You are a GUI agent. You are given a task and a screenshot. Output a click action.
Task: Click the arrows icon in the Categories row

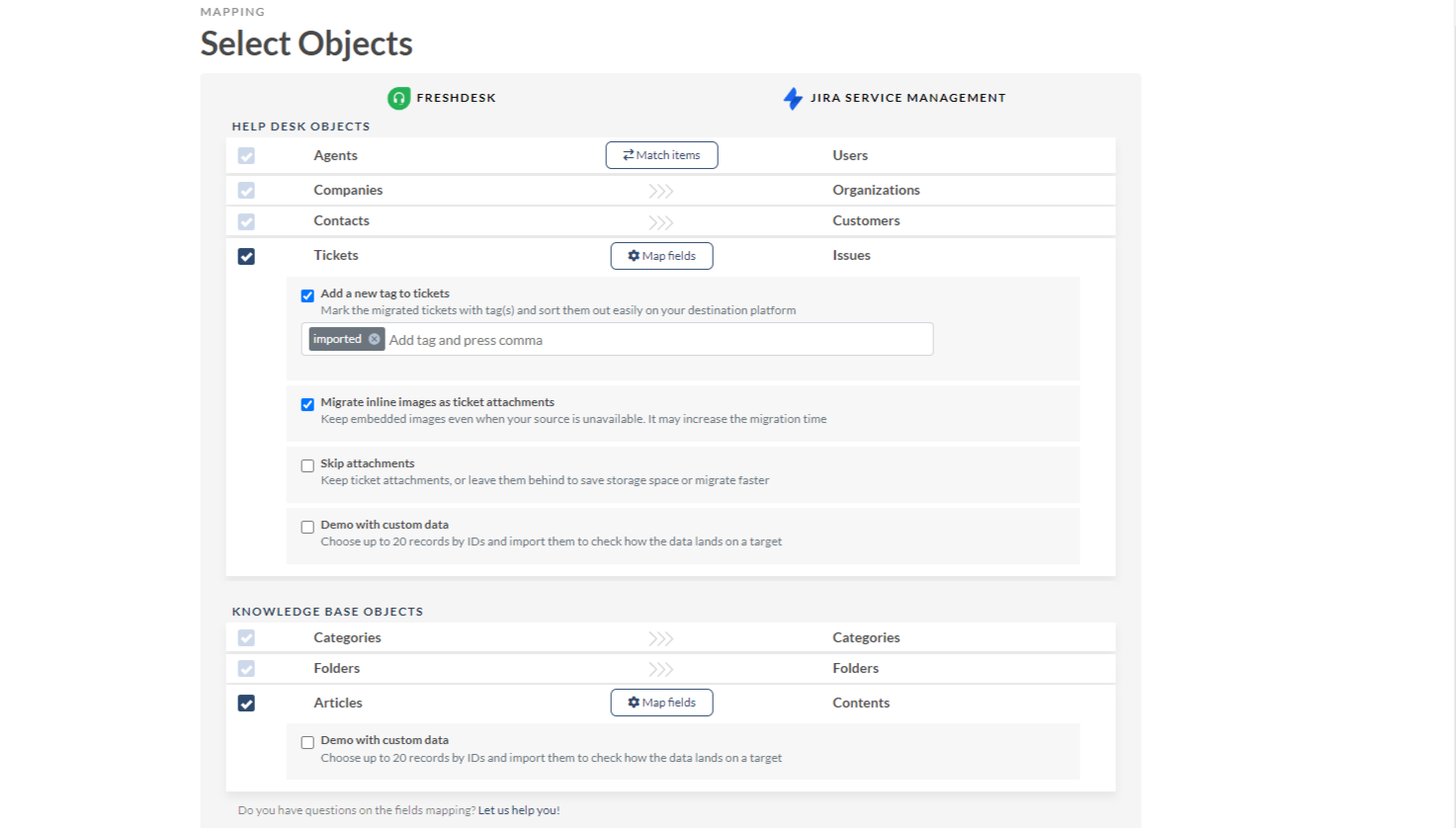[x=661, y=638]
